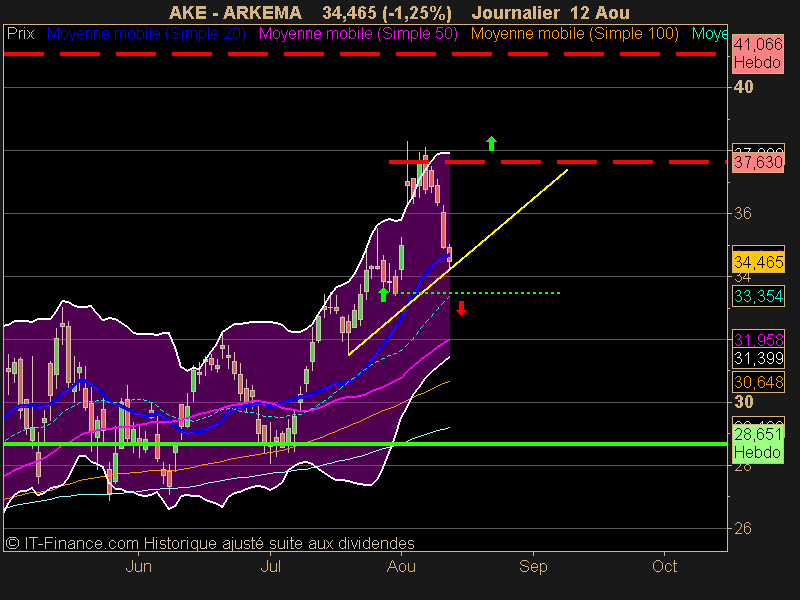800x600 pixels.
Task: Select the 'Moyenne mobile (Simple 100)' legend
Action: tap(574, 34)
